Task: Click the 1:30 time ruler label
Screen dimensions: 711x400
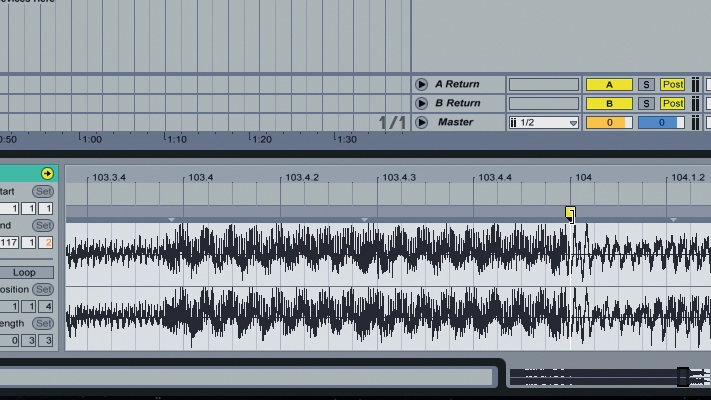Action: point(347,139)
